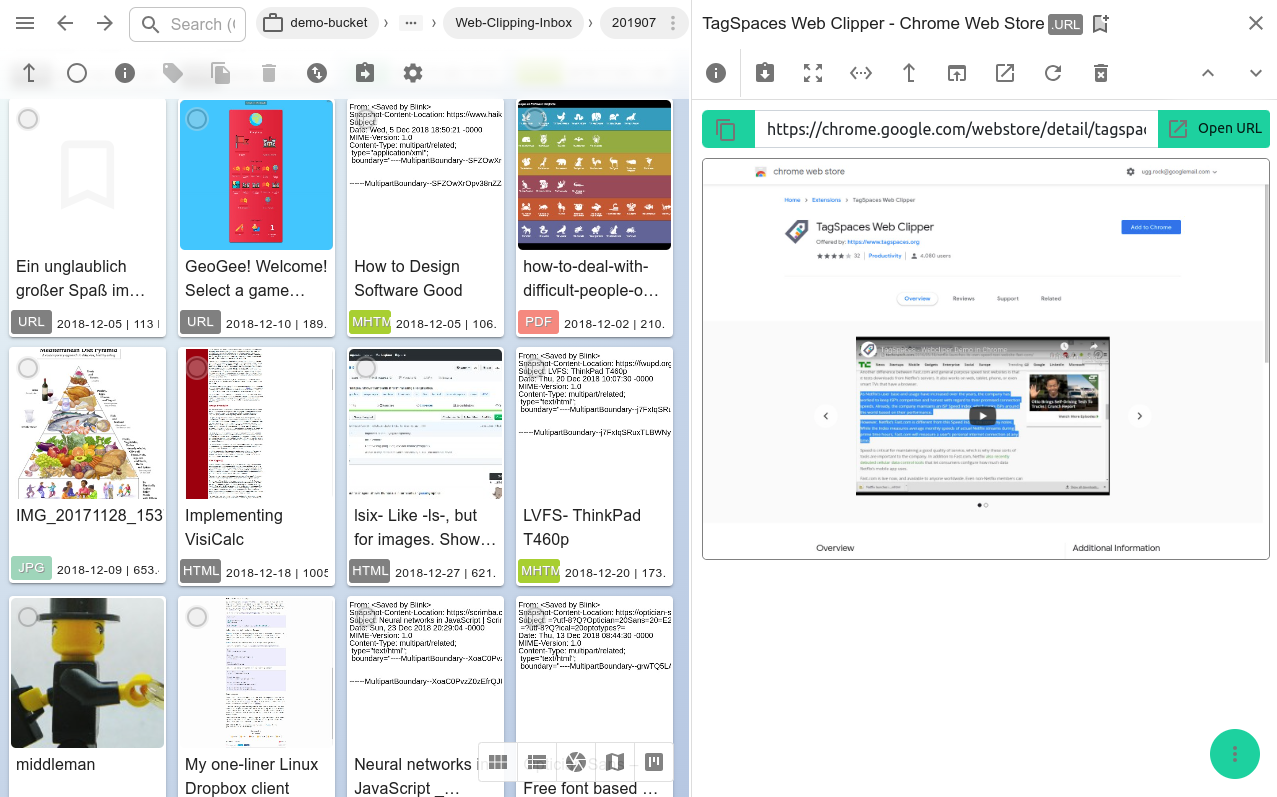Expand the collapsed breadcrumb ellipsis
Screen dimensions: 1277x797
(x=411, y=23)
